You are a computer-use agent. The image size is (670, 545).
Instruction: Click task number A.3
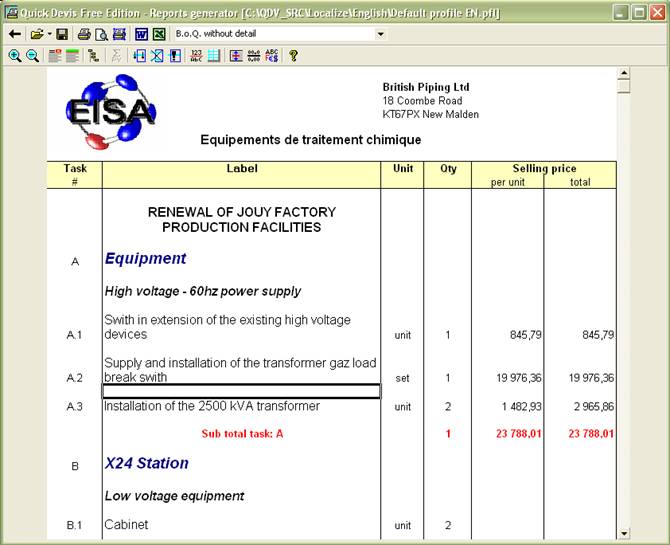[x=74, y=407]
